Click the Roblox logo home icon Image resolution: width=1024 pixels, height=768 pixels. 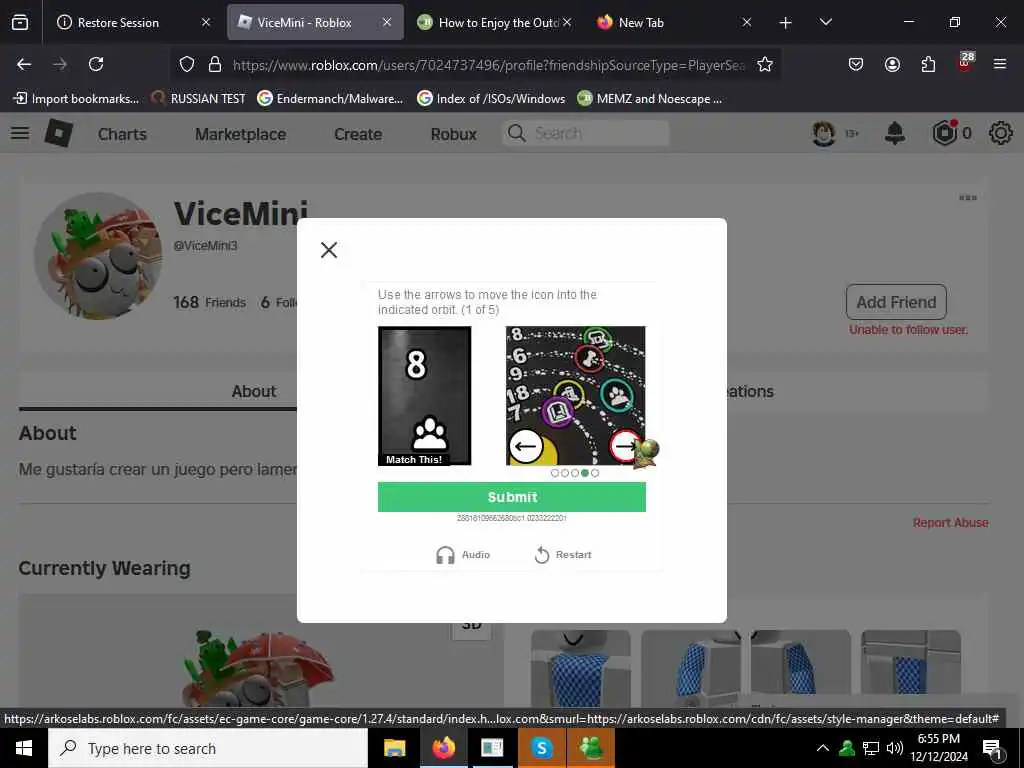(x=59, y=133)
